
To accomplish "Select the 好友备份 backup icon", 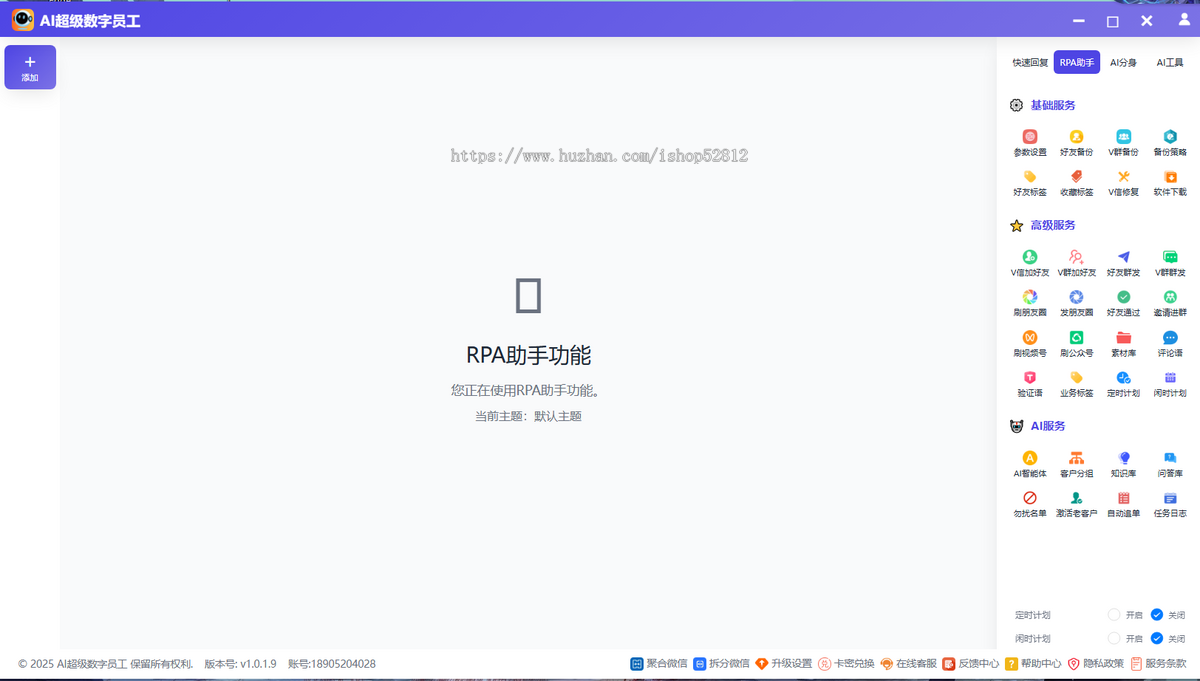I will pos(1076,140).
